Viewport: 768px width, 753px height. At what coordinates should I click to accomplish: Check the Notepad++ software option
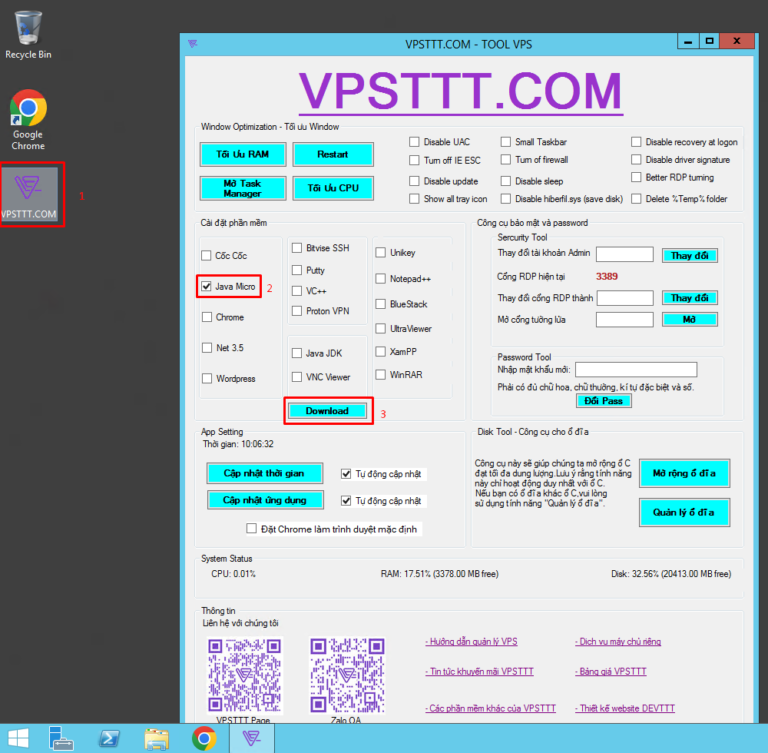coord(381,279)
